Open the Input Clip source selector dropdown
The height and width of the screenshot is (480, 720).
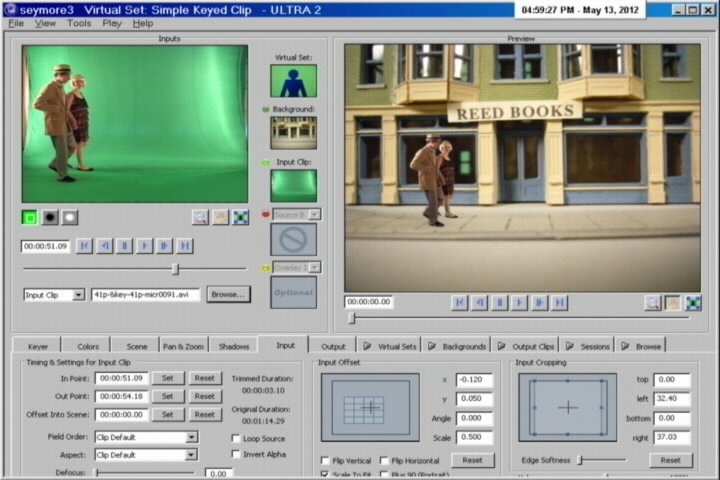pyautogui.click(x=79, y=295)
